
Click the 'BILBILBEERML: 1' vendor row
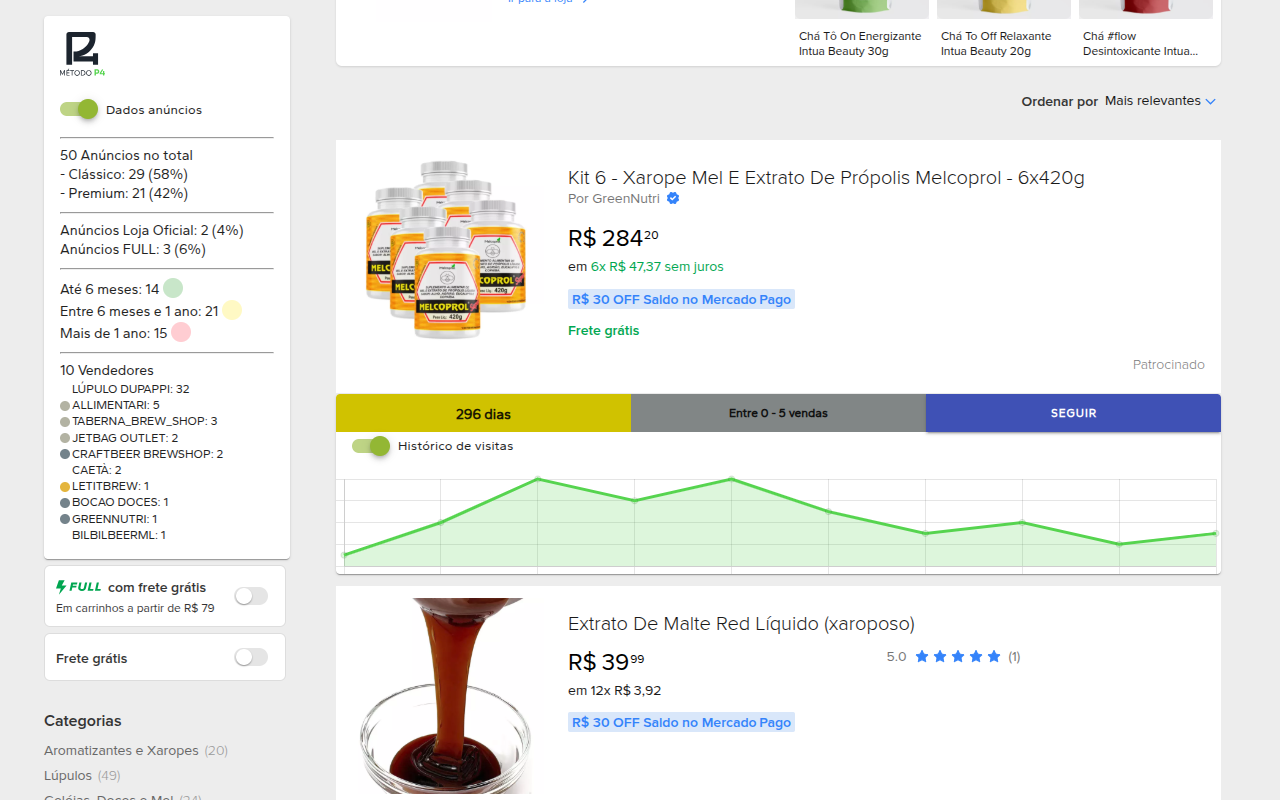point(119,535)
